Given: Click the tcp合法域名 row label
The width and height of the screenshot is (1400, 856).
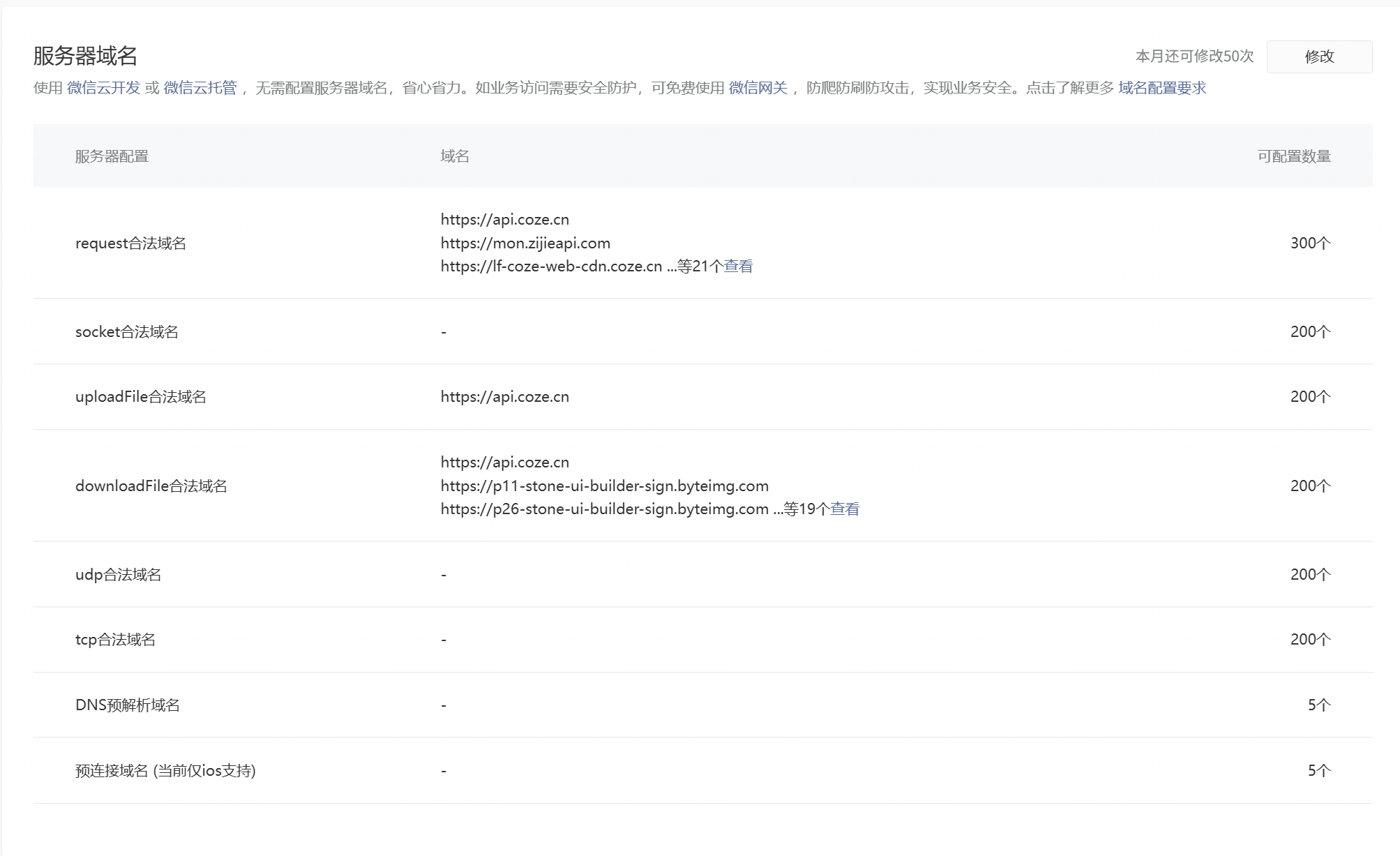Looking at the screenshot, I should click(115, 640).
